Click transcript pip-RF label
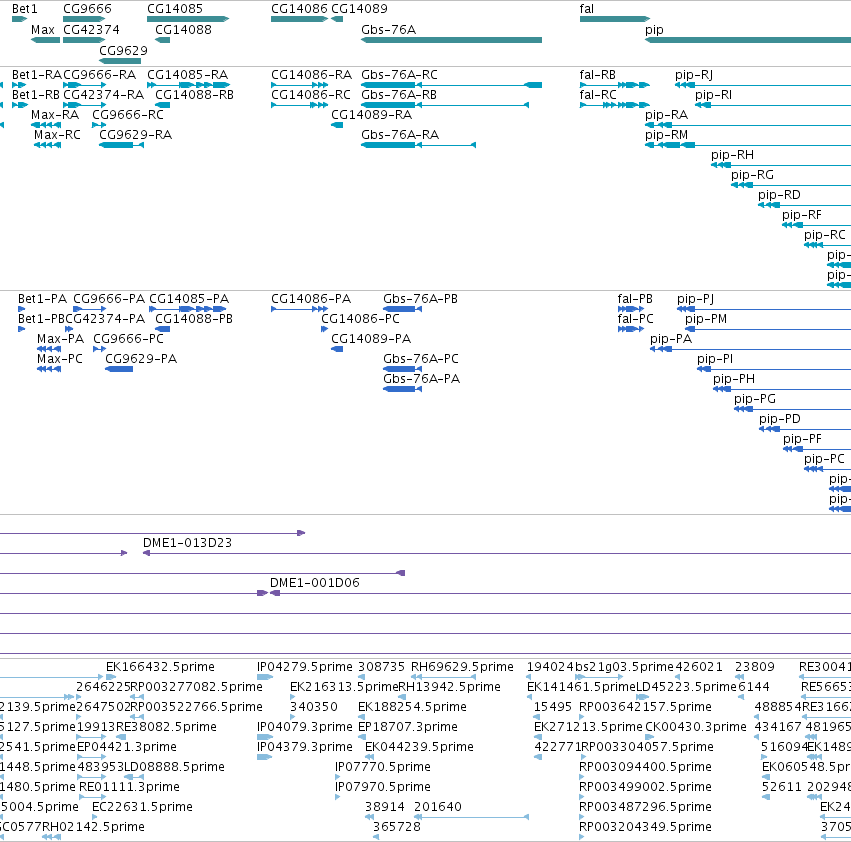The height and width of the screenshot is (842, 851). click(x=802, y=215)
